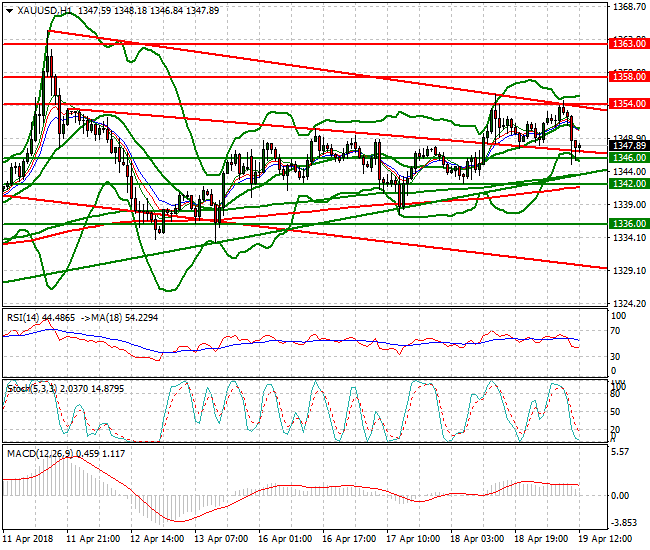Select the 16 Apr 01:00 time label
The width and height of the screenshot is (650, 550).
[285, 539]
